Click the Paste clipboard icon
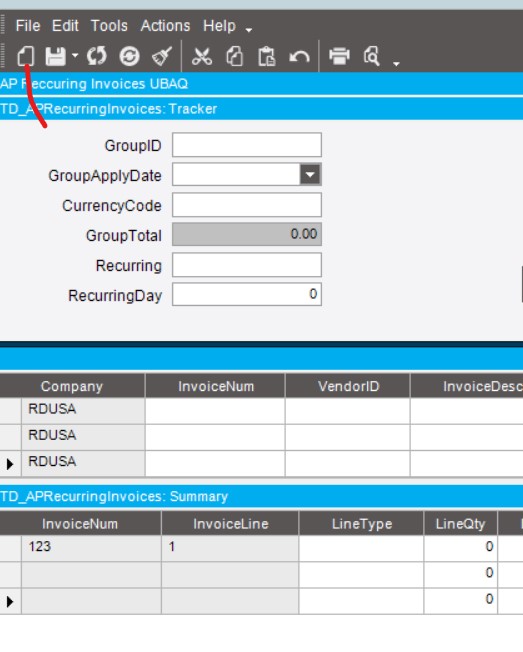The width and height of the screenshot is (523, 652). pyautogui.click(x=266, y=56)
